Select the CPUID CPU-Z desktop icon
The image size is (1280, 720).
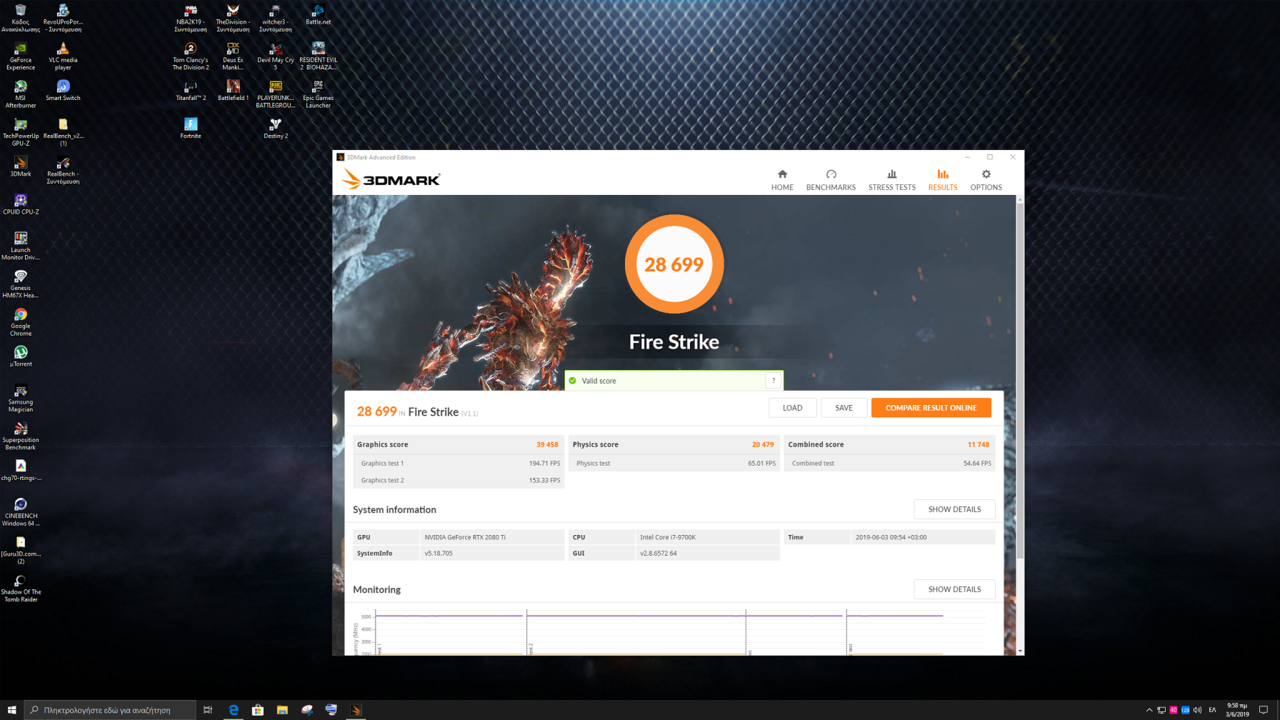[x=20, y=204]
